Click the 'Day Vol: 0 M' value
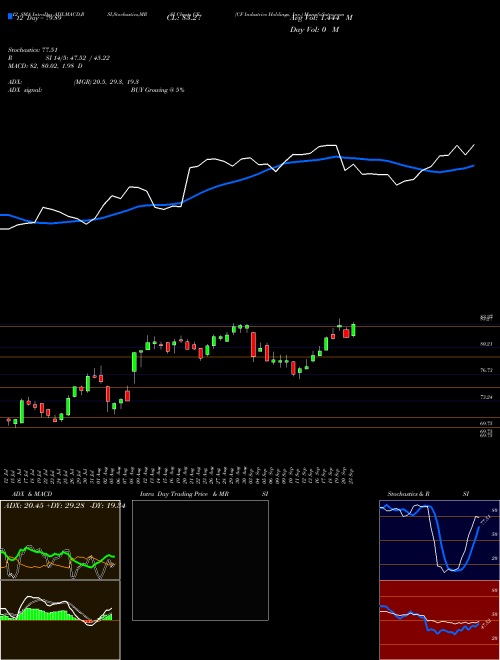The width and height of the screenshot is (500, 660). coord(315,30)
